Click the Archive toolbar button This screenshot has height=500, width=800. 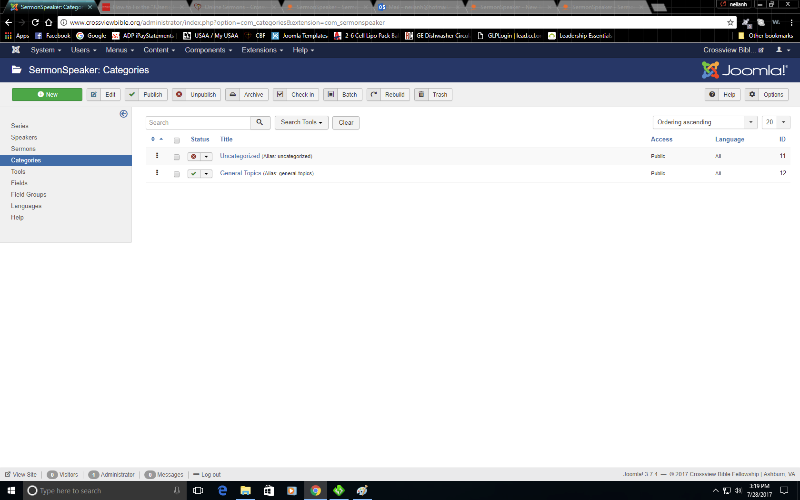(x=247, y=94)
